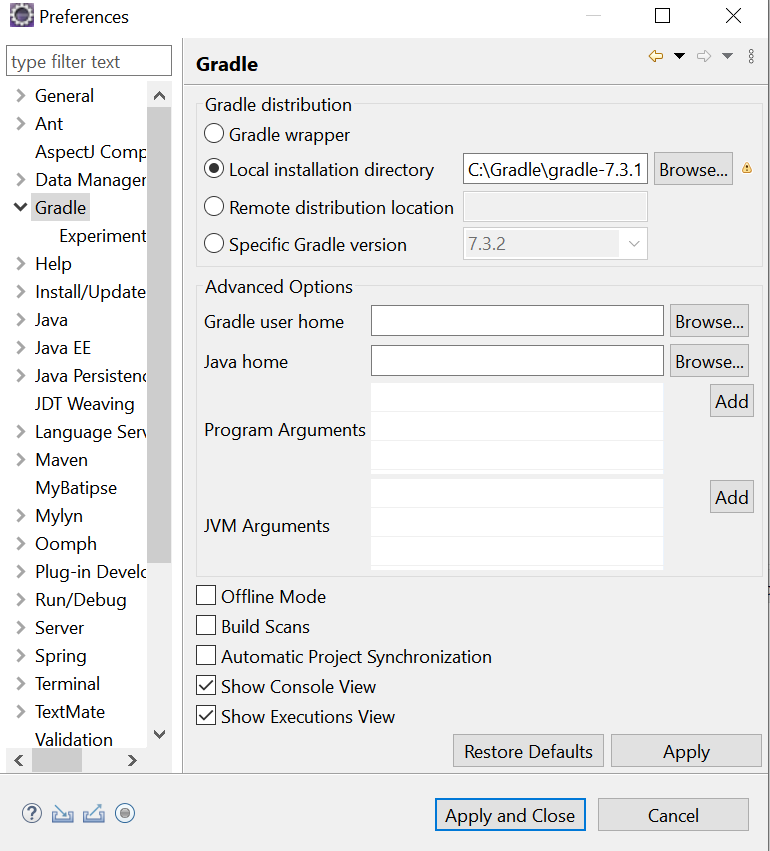Open Data Management preference page
Image resolution: width=770 pixels, height=851 pixels.
pos(91,180)
